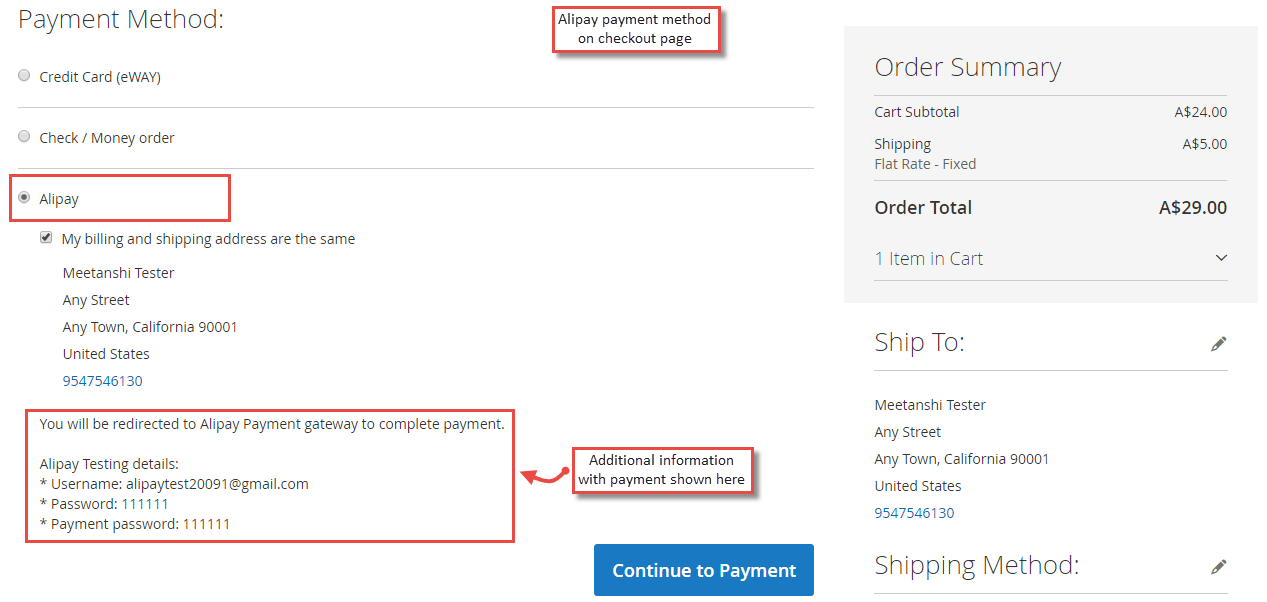Click the Check / Money order label

pyautogui.click(x=107, y=138)
